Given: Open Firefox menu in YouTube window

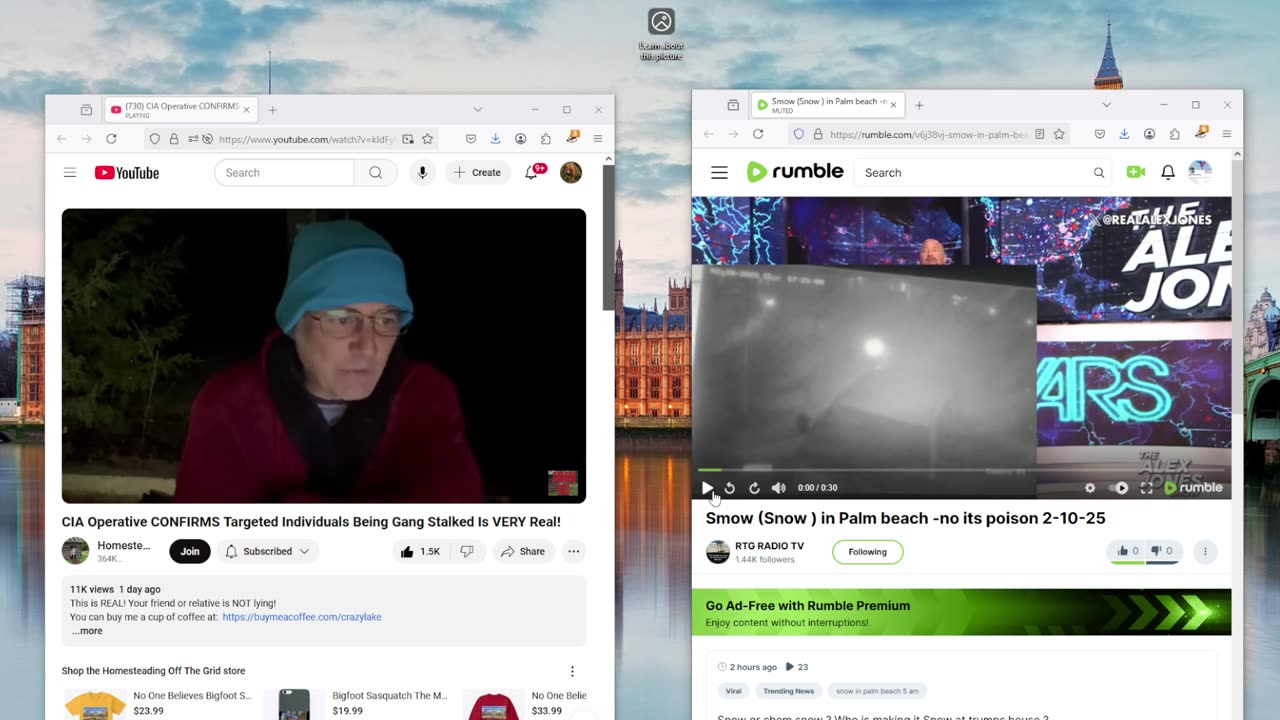Looking at the screenshot, I should [598, 139].
